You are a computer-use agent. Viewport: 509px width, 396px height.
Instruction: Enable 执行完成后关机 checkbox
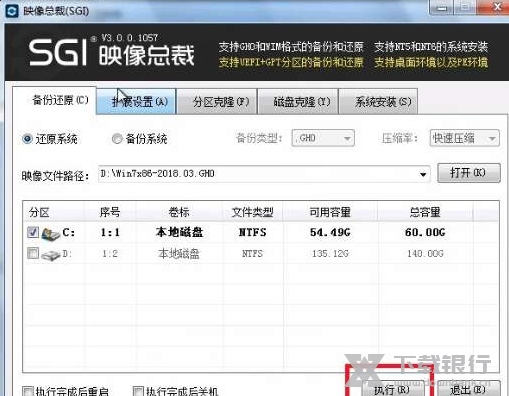coord(138,391)
